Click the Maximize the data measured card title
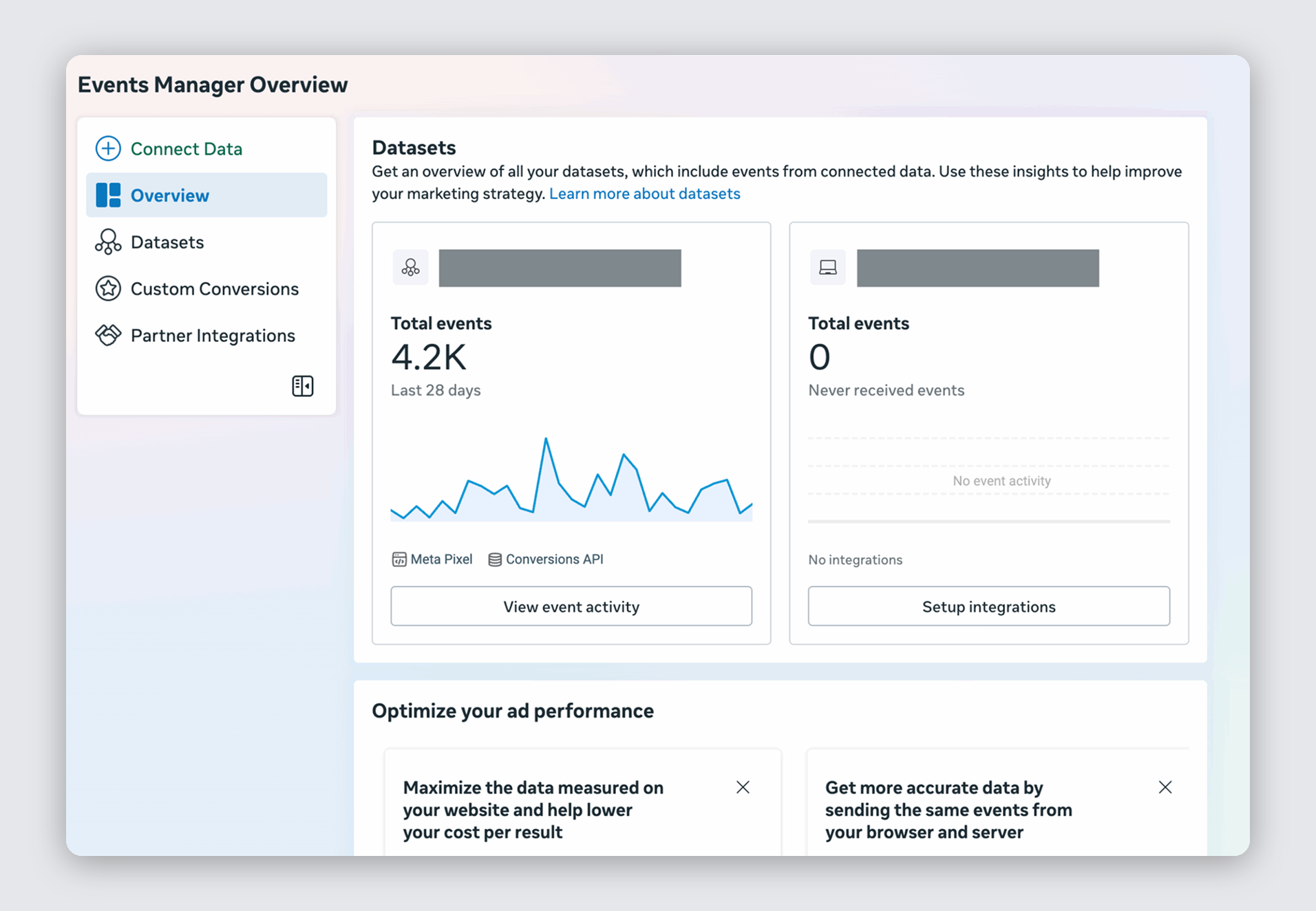1316x911 pixels. [x=533, y=810]
